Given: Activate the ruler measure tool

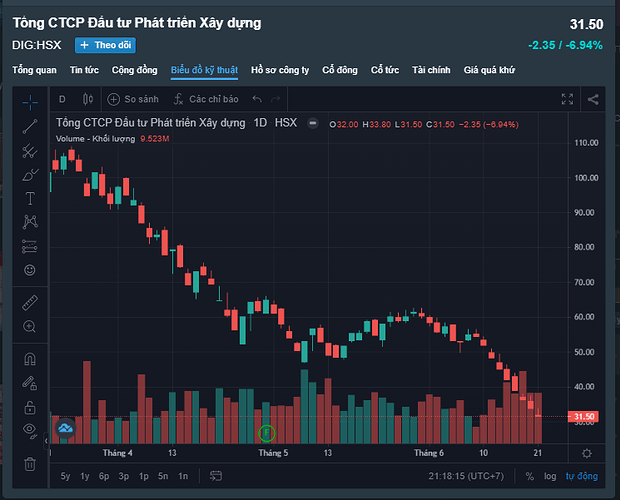Looking at the screenshot, I should tap(30, 301).
